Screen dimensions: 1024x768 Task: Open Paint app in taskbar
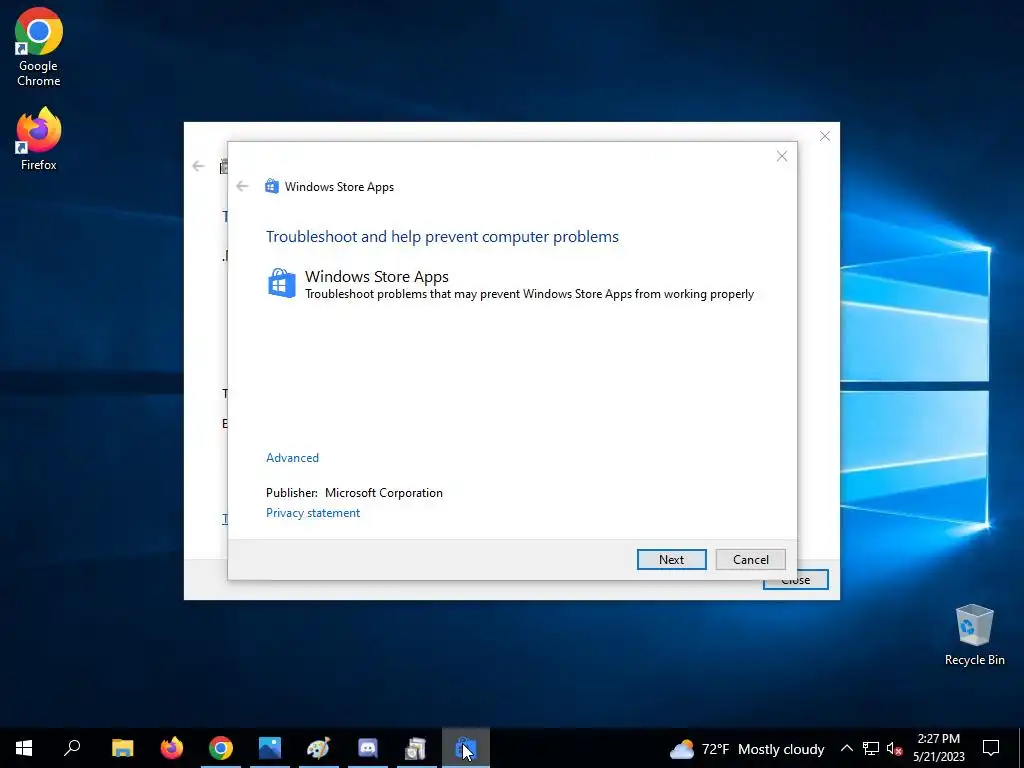pyautogui.click(x=319, y=748)
